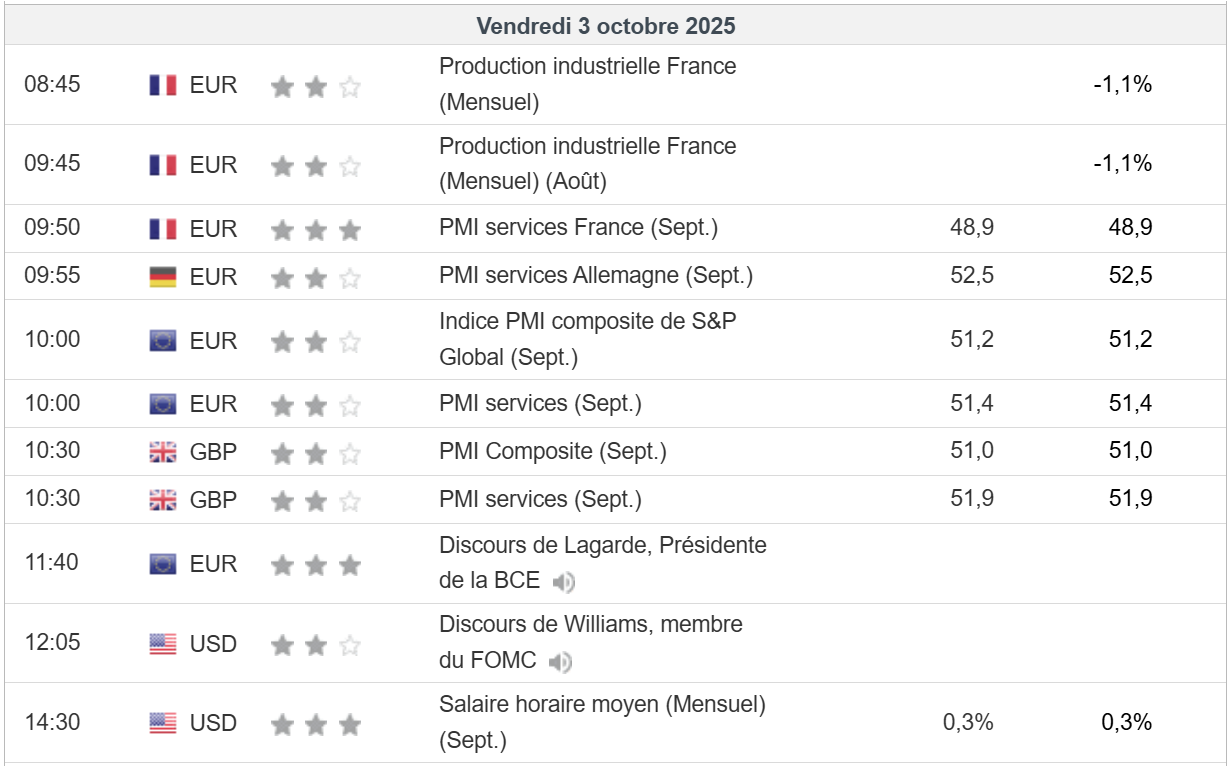Image resolution: width=1232 pixels, height=767 pixels.
Task: Click the UK flag beside PMI Composite
Action: (163, 452)
